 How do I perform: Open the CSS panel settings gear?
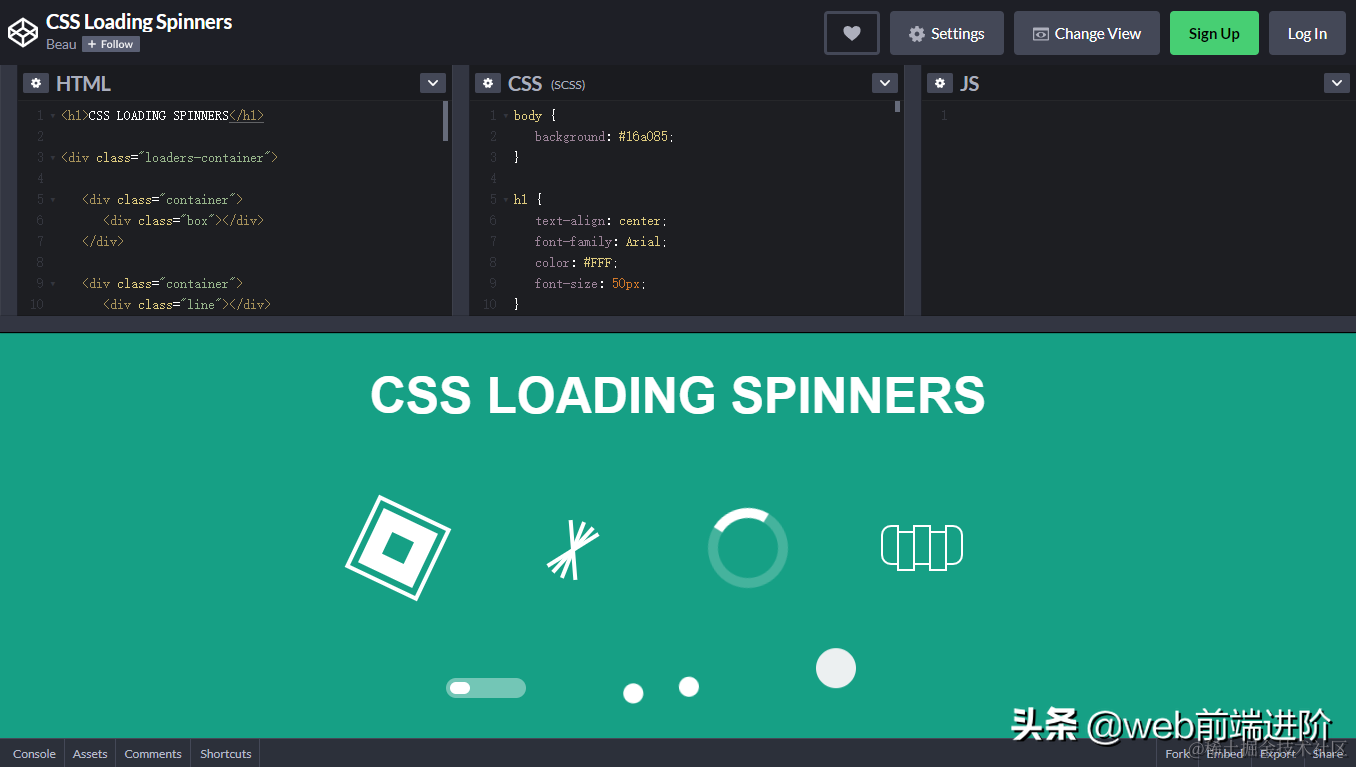[x=488, y=83]
